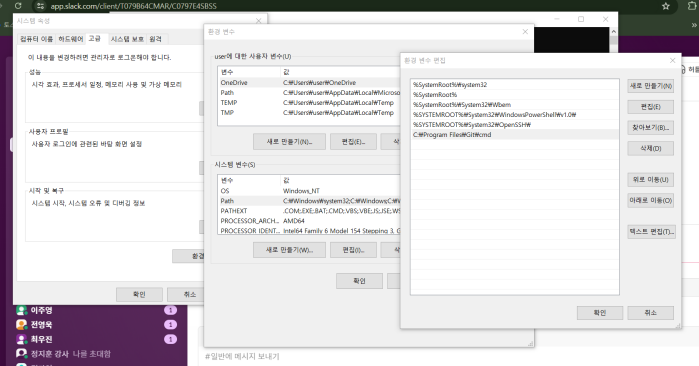Viewport: 699px width, 366px height.
Task: Click 편집(E)... under user variables
Action: click(x=353, y=142)
